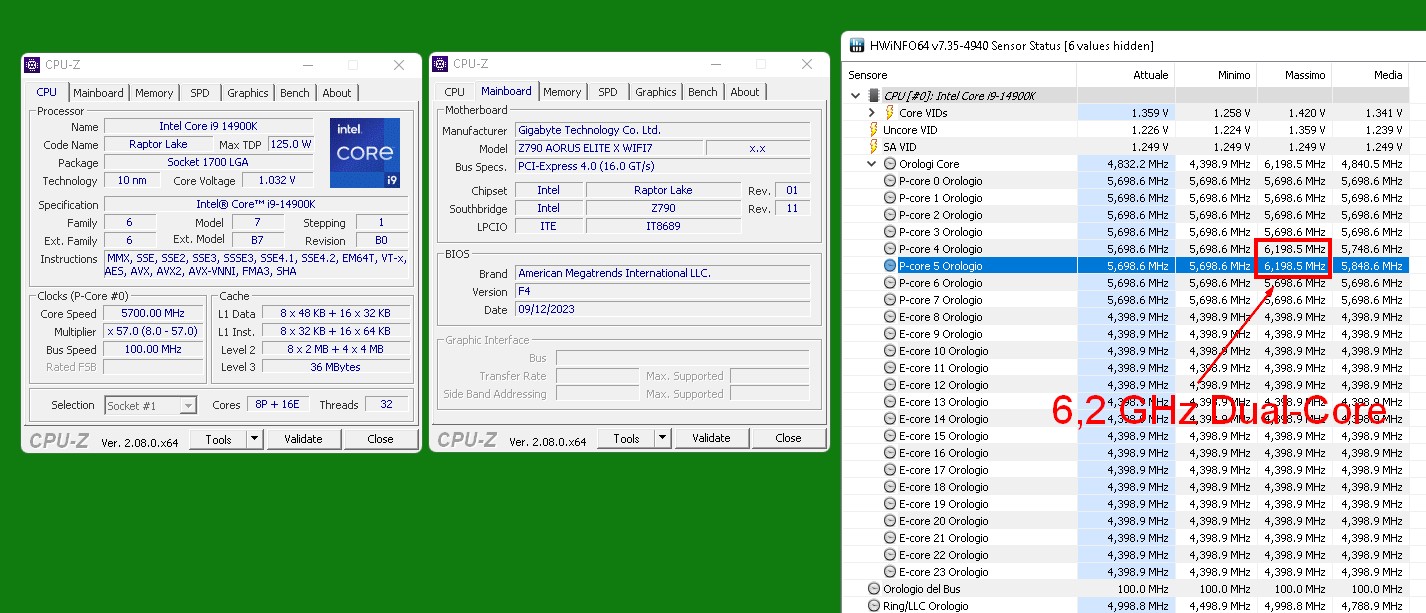Collapse the CPU [#0] Intel Core i9-14900K group
The image size is (1426, 613).
(855, 96)
